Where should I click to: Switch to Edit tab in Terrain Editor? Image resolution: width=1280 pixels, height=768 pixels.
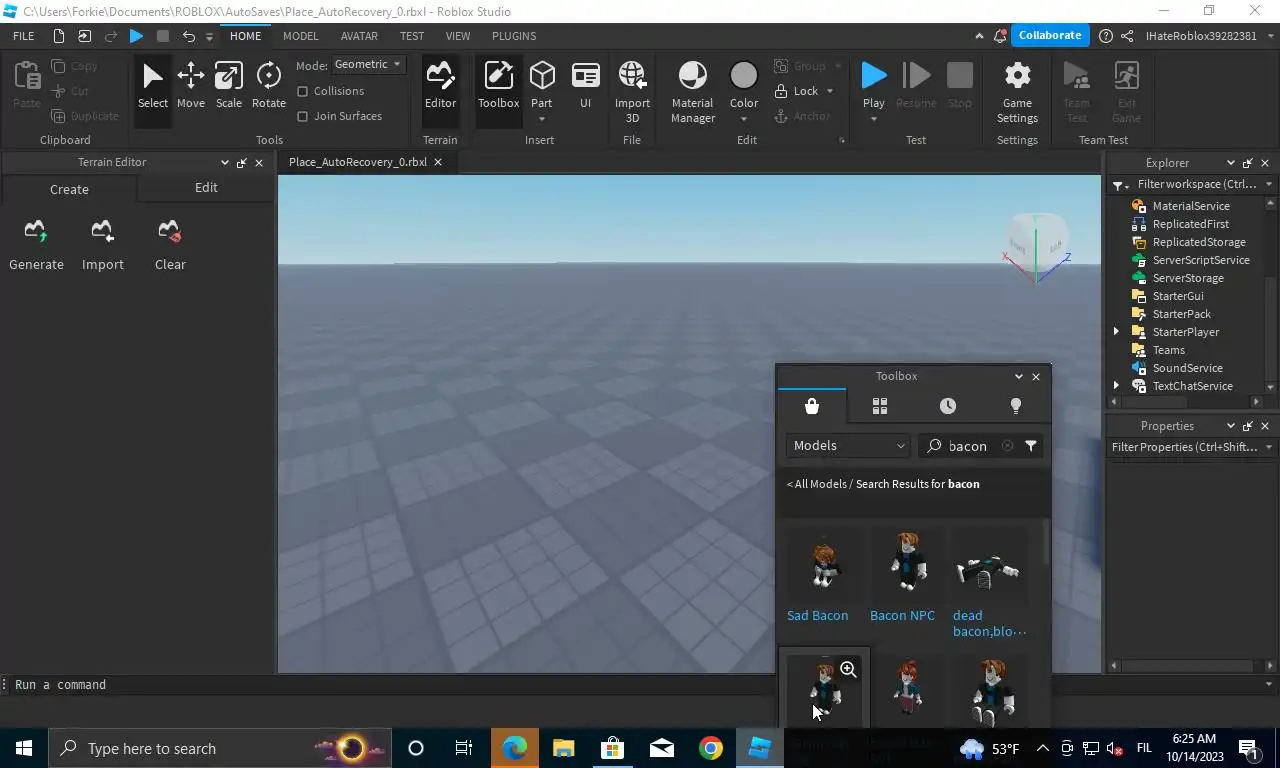coord(206,188)
